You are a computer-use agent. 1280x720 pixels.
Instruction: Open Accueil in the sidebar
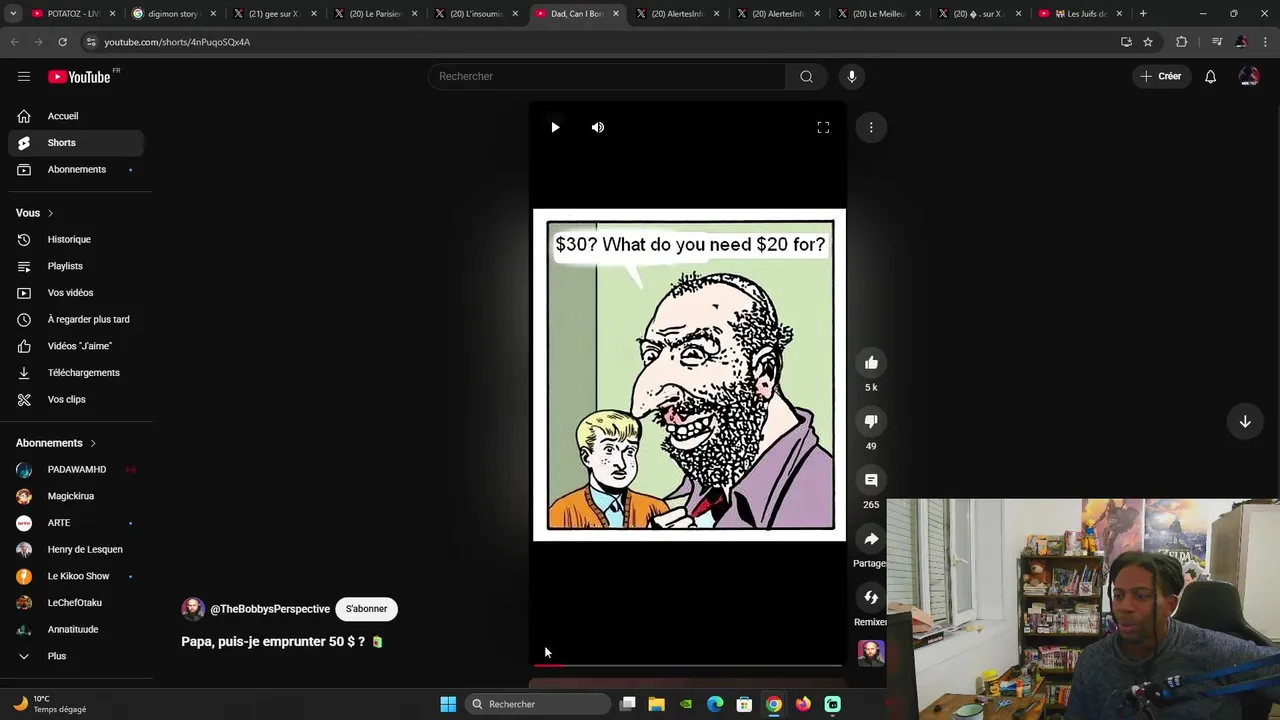(76, 116)
